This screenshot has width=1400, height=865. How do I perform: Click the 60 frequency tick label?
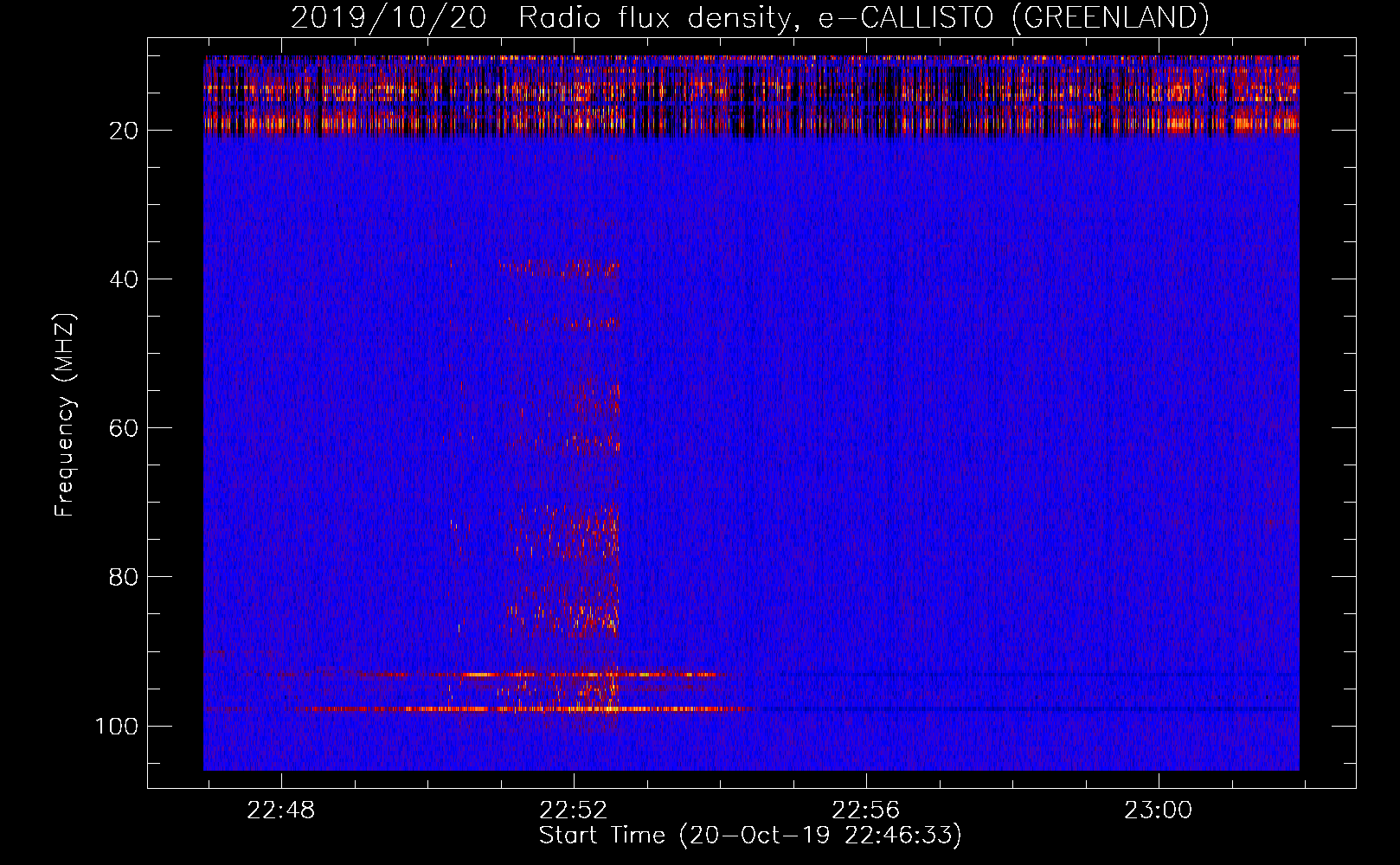click(x=125, y=428)
